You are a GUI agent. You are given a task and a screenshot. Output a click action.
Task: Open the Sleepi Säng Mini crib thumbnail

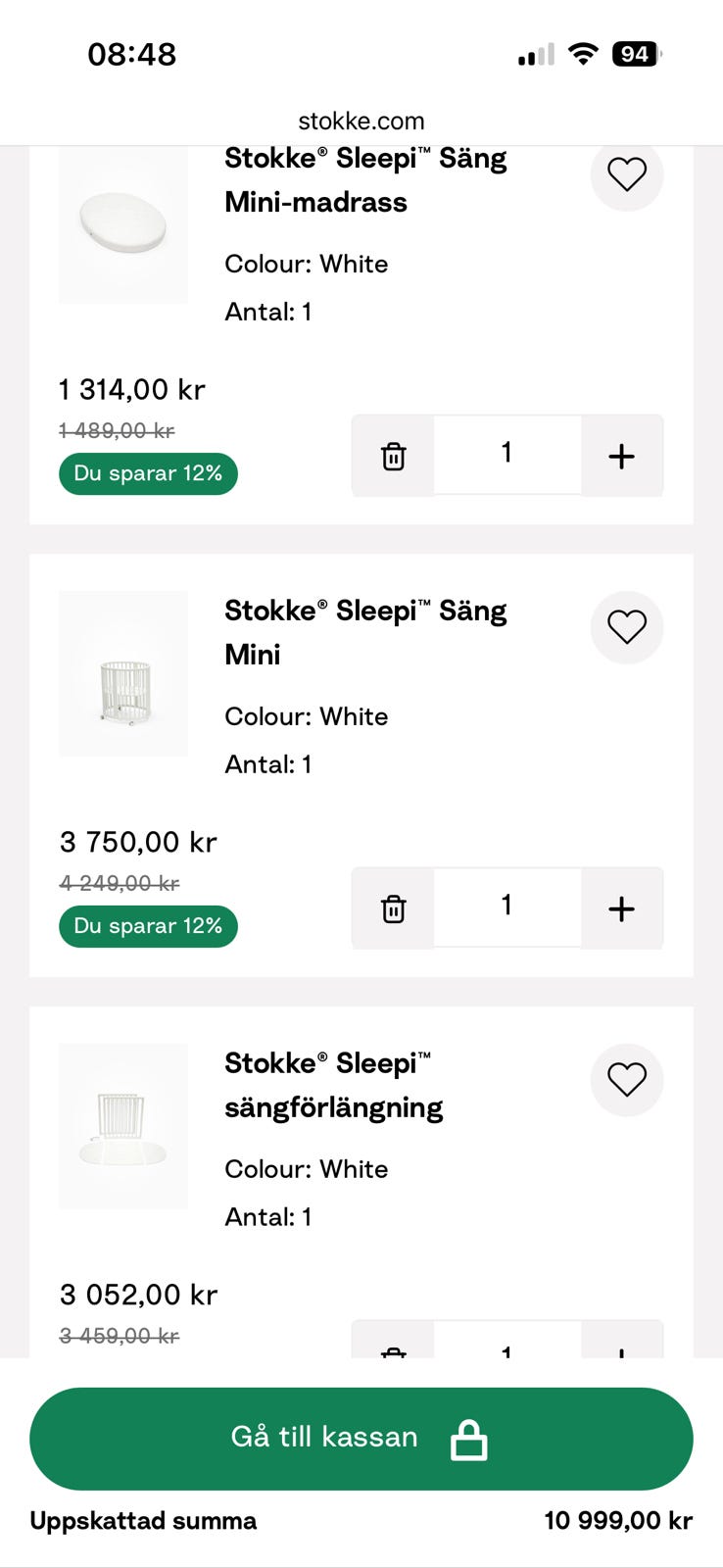123,674
